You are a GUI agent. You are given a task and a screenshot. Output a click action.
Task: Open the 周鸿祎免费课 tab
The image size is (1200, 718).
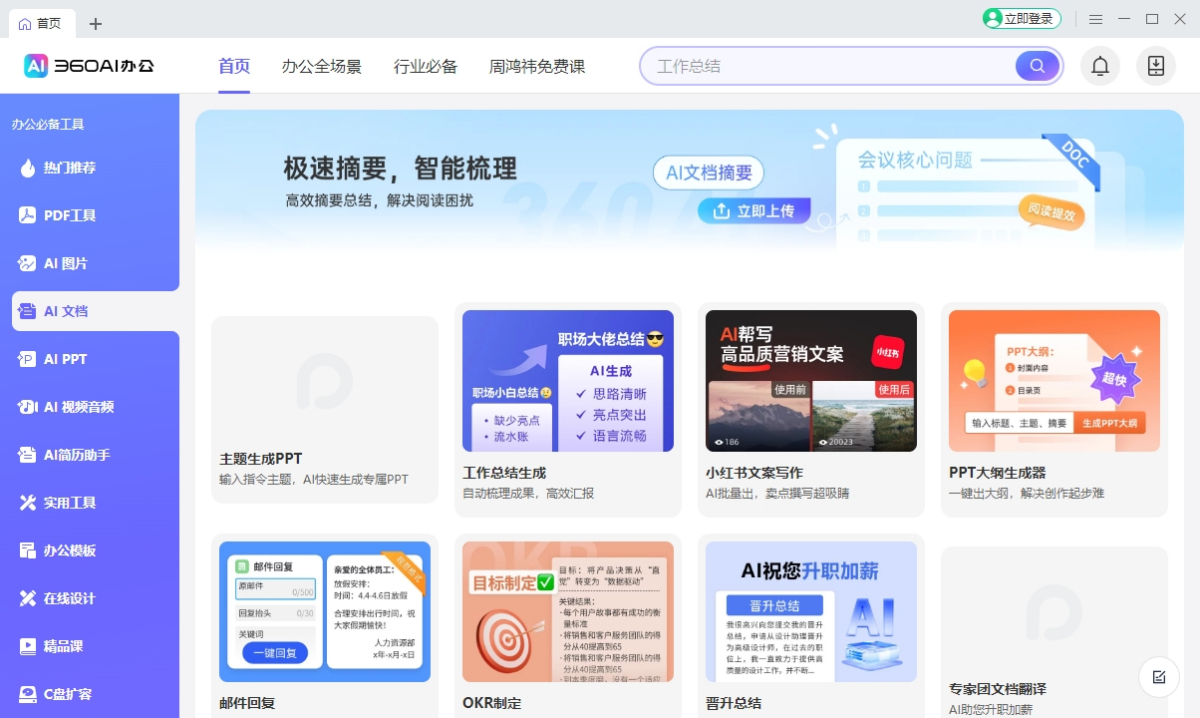tap(537, 66)
